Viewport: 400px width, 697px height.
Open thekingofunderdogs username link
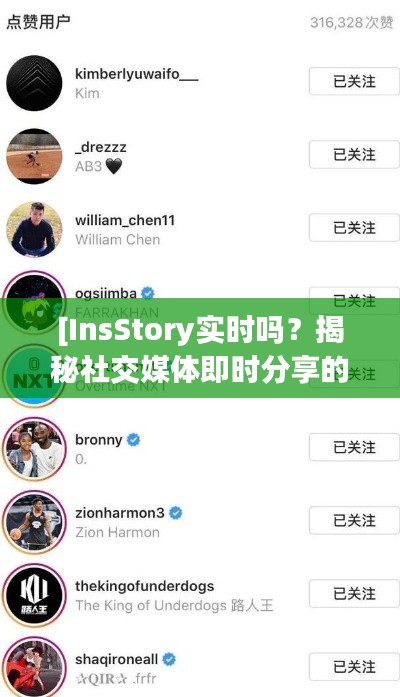[x=144, y=586]
